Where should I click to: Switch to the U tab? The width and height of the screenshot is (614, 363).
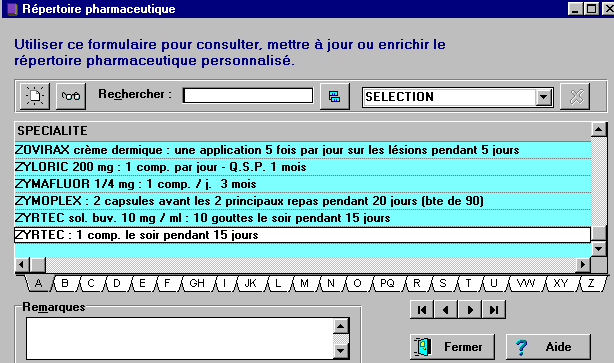(494, 283)
